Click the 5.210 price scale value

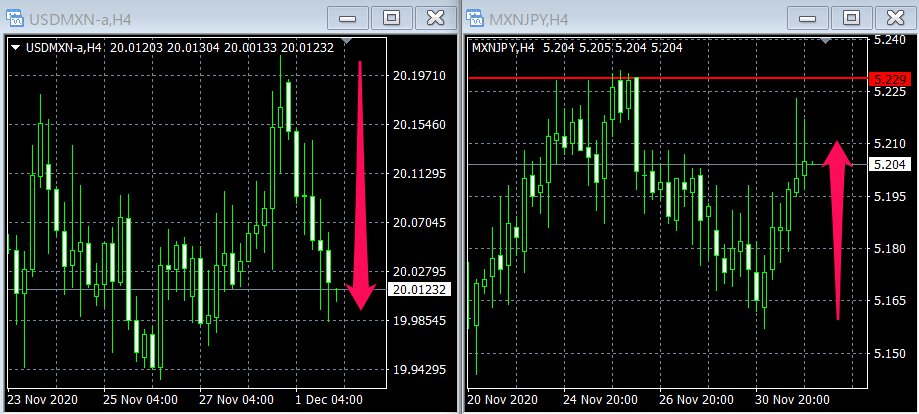click(890, 144)
